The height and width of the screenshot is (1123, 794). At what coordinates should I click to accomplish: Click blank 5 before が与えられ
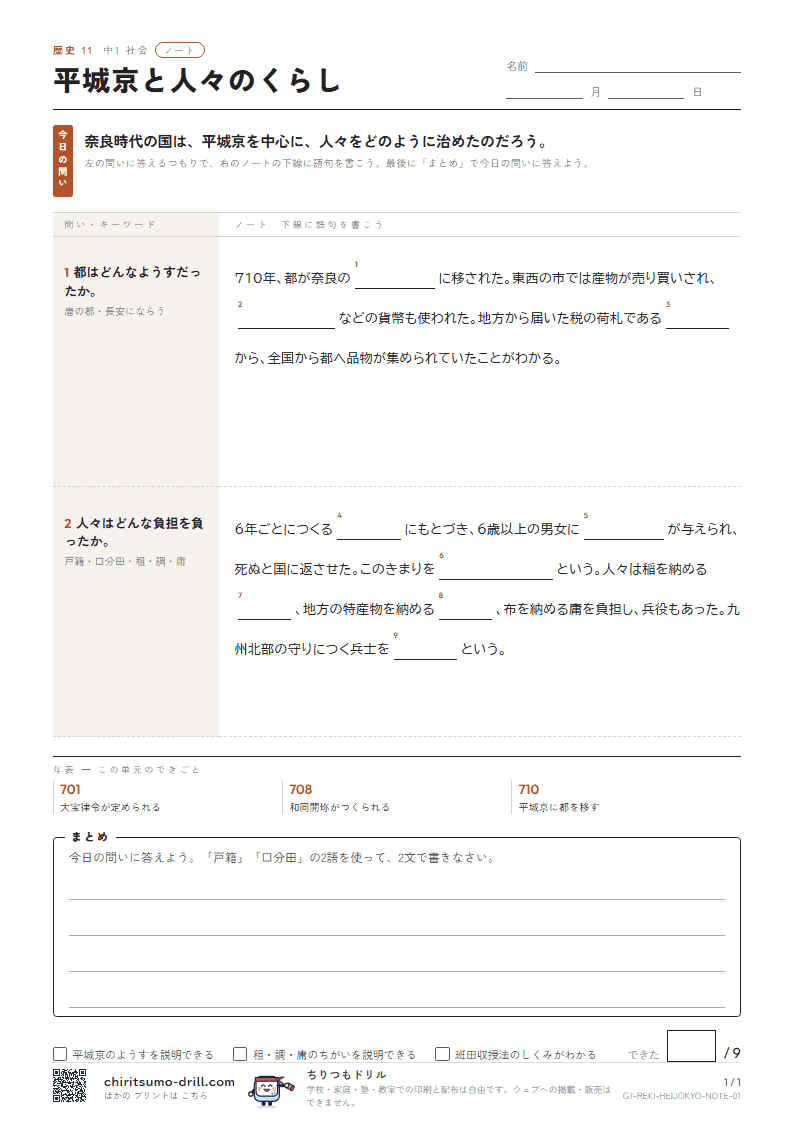(x=624, y=529)
